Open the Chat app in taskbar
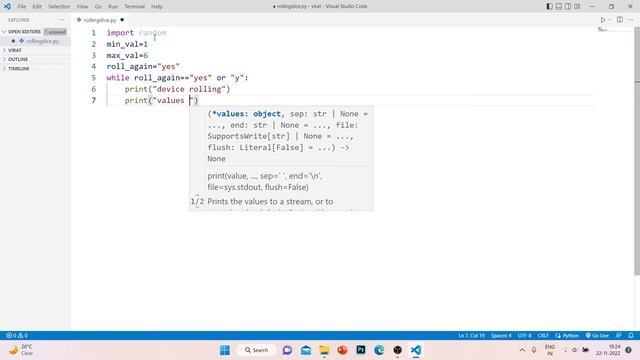The height and width of the screenshot is (360, 640). point(287,350)
